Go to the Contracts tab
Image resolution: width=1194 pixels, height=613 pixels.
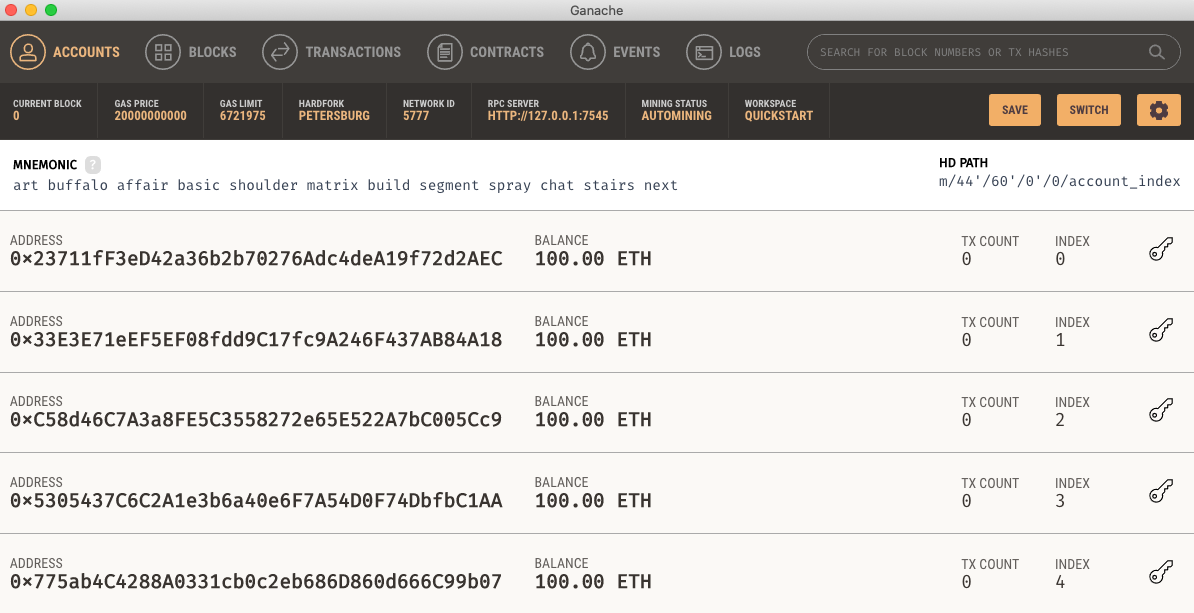click(486, 52)
